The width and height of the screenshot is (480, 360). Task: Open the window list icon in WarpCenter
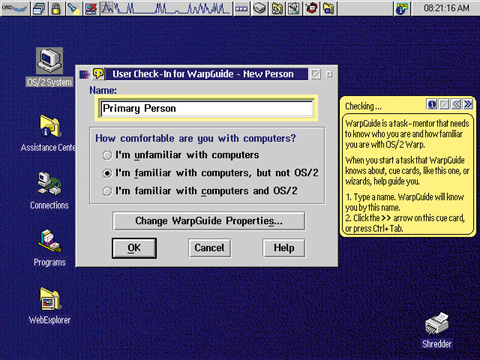coord(39,9)
